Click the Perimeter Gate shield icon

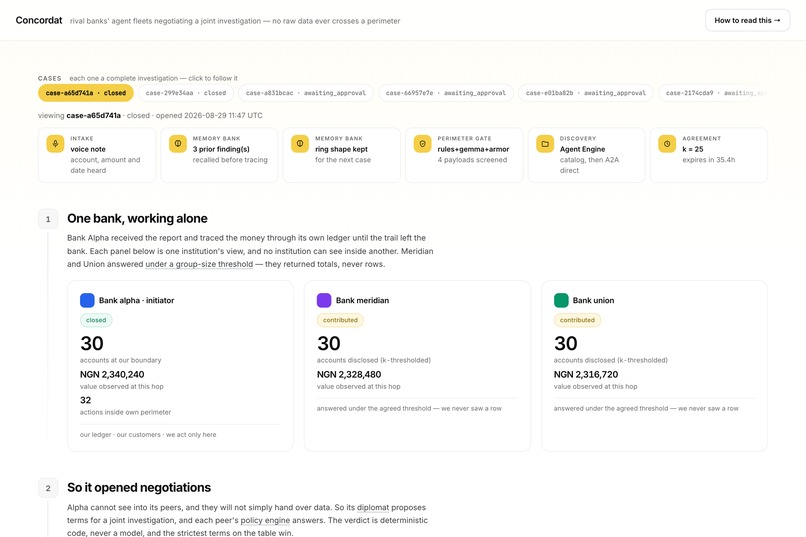pyautogui.click(x=422, y=144)
